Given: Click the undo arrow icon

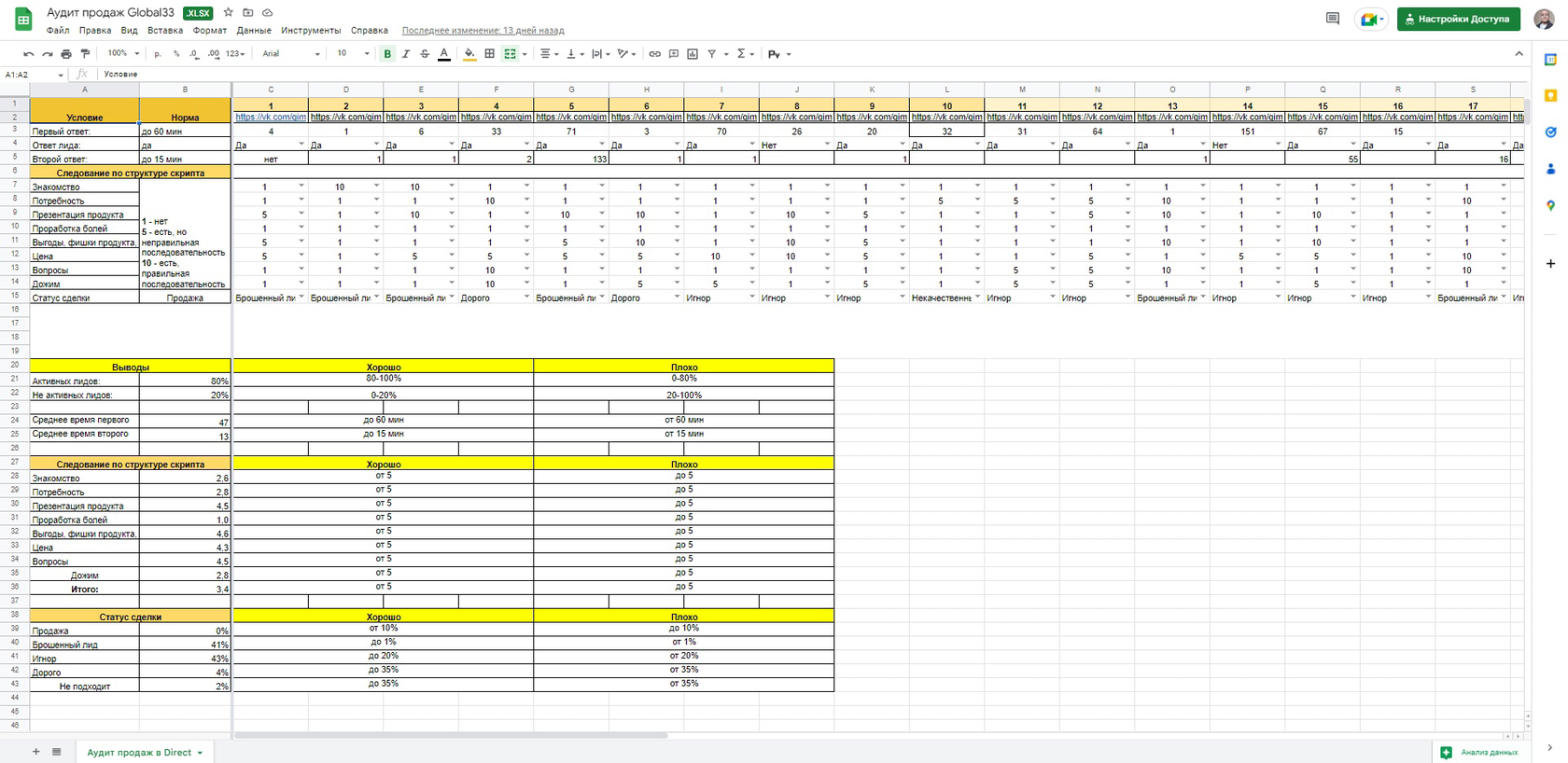Looking at the screenshot, I should tap(28, 54).
